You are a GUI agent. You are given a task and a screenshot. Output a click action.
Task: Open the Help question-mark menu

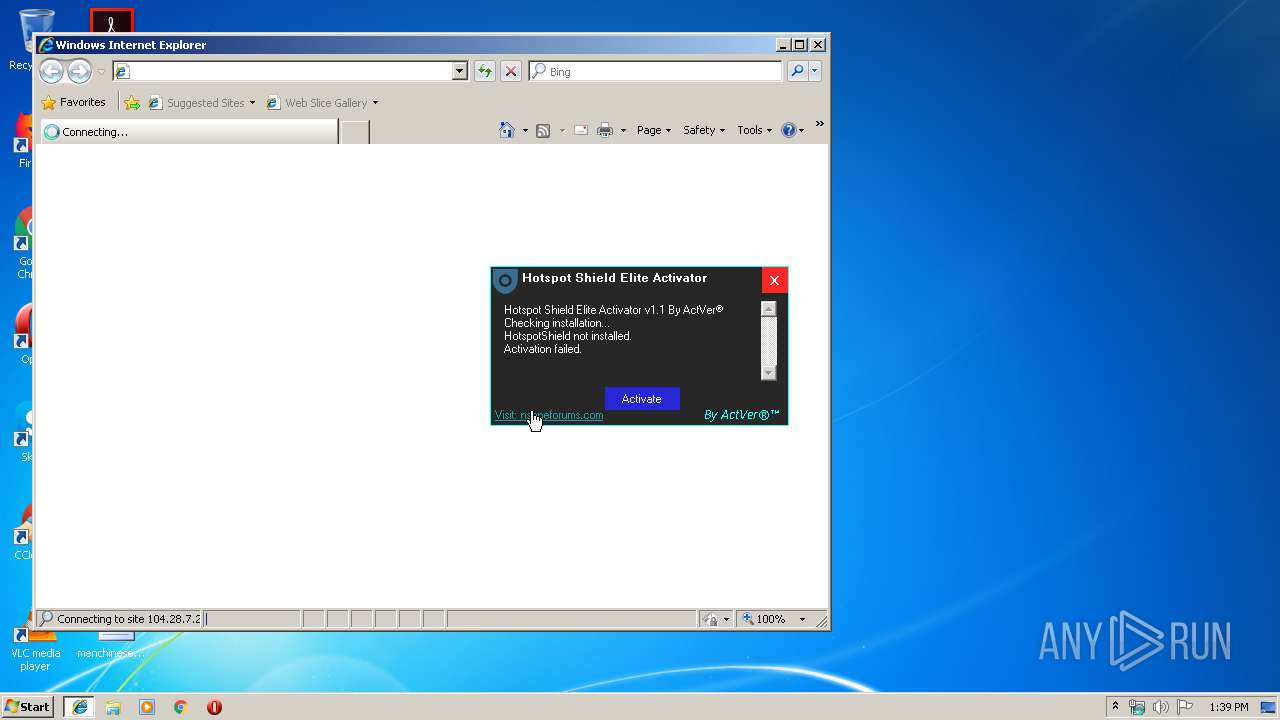coord(793,130)
